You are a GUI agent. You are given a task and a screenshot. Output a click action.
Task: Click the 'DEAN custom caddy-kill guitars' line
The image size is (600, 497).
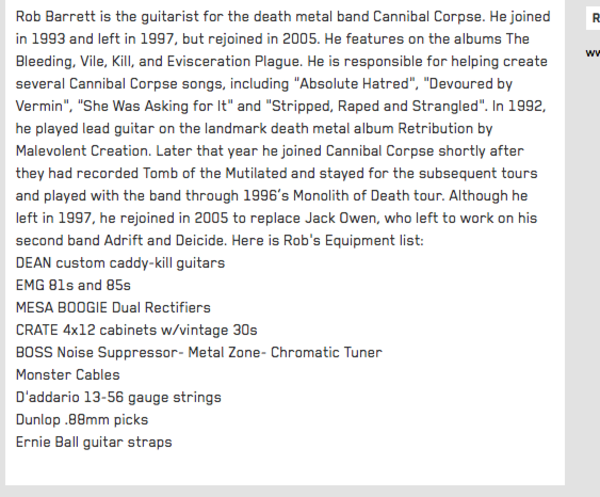coord(120,263)
